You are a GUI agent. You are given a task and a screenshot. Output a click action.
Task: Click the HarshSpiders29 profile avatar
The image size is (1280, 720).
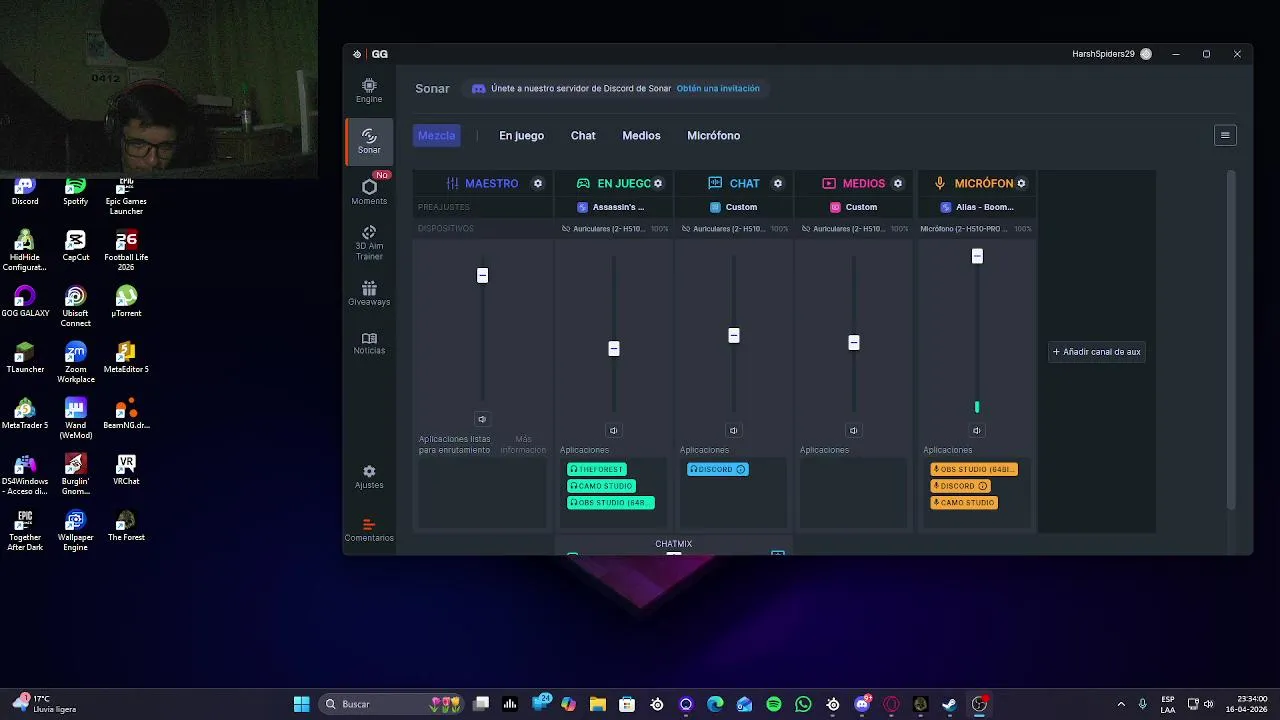pyautogui.click(x=1146, y=54)
